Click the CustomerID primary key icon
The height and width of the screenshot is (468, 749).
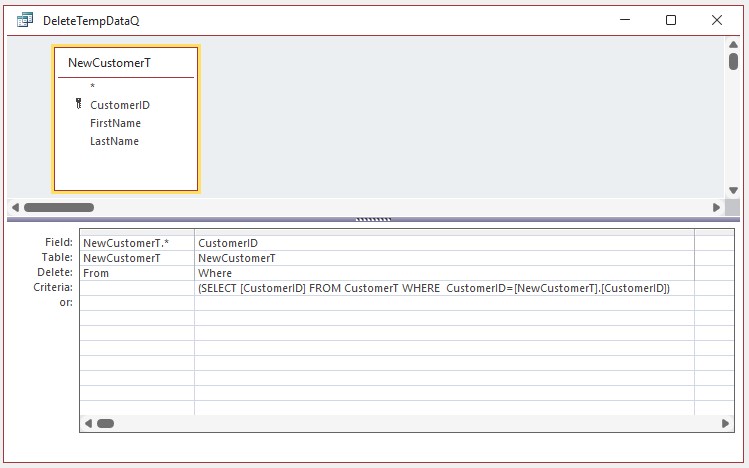[x=79, y=104]
